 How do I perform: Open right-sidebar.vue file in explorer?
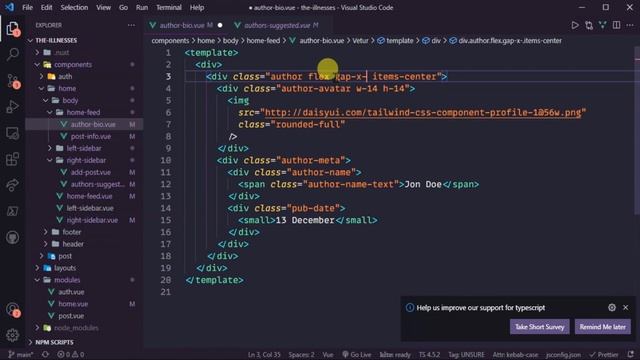92,220
